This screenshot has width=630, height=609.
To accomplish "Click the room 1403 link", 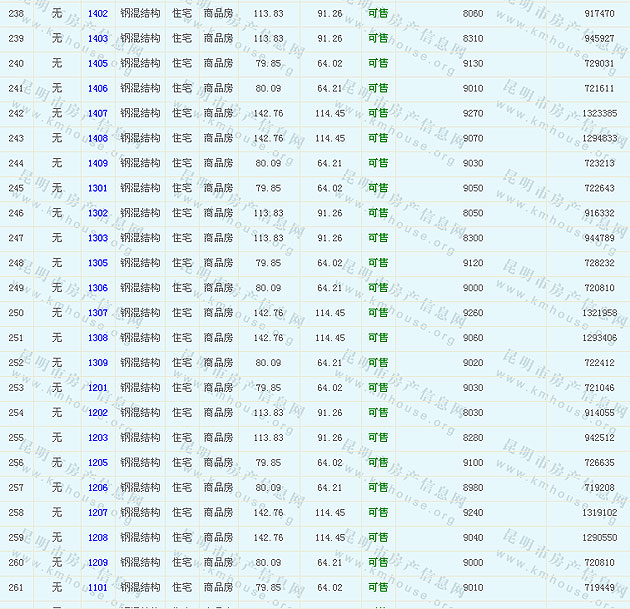I will click(97, 39).
